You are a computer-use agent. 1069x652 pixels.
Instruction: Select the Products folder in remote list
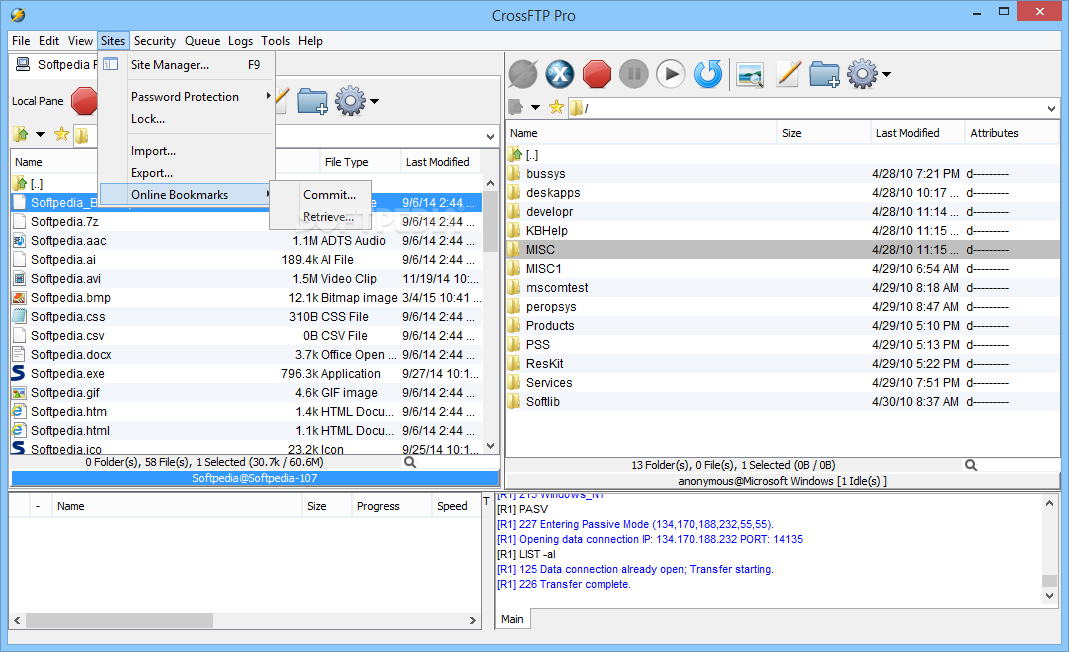point(783,326)
